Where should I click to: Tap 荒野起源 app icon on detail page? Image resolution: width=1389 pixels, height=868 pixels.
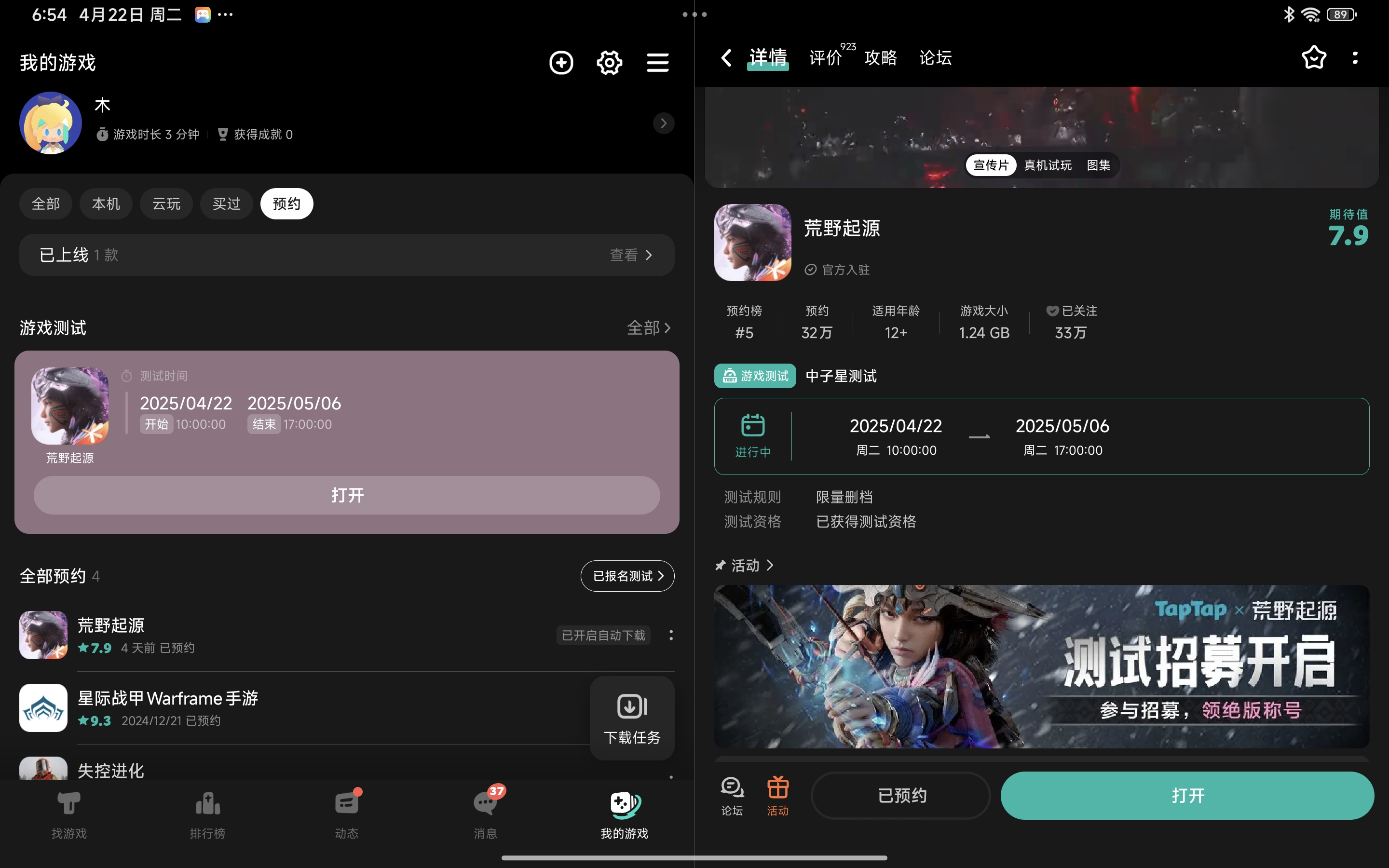(x=752, y=242)
